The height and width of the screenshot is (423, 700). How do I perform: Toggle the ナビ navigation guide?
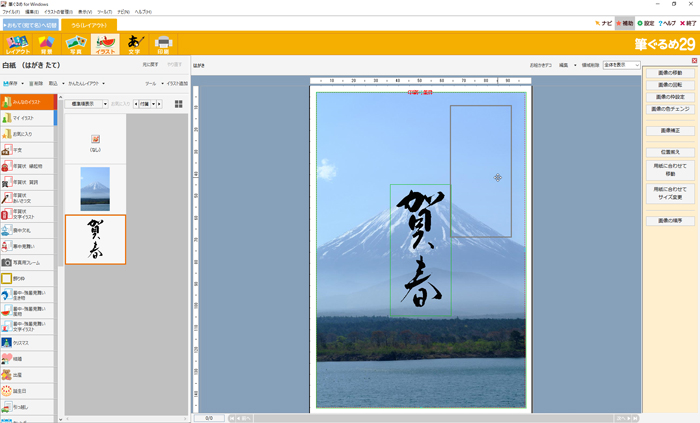(601, 22)
